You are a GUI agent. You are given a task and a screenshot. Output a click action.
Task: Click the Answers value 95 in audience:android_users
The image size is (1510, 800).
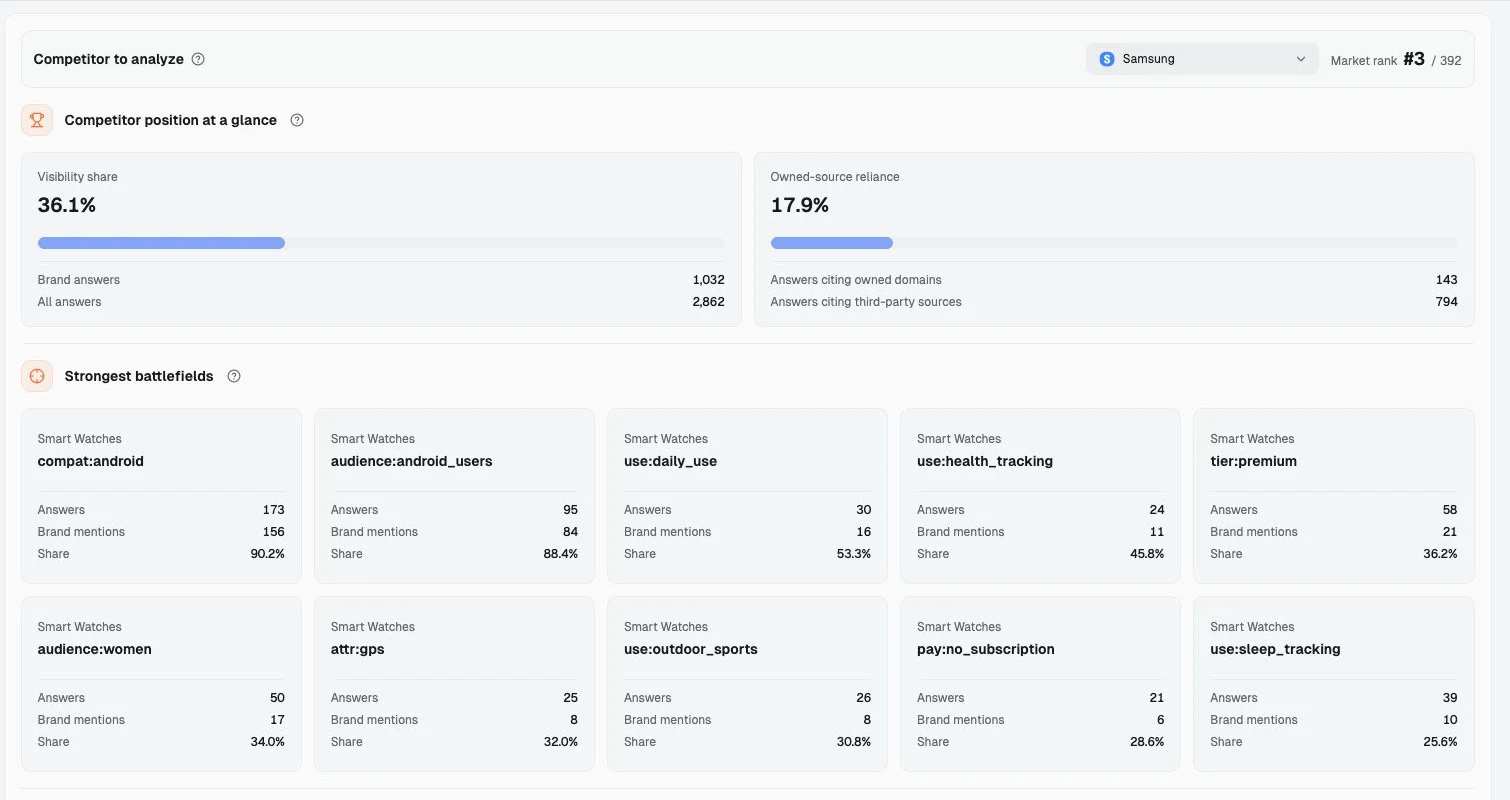[570, 510]
